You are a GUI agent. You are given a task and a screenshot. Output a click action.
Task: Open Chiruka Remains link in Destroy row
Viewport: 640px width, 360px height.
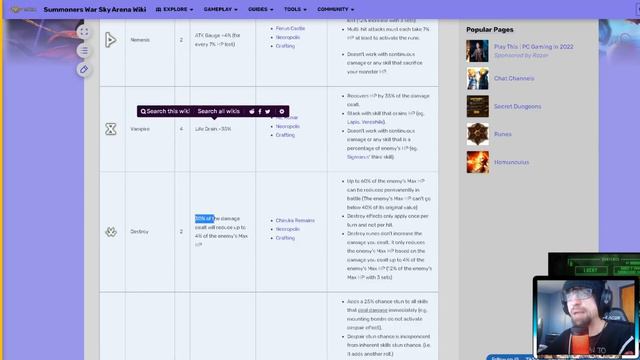click(295, 220)
